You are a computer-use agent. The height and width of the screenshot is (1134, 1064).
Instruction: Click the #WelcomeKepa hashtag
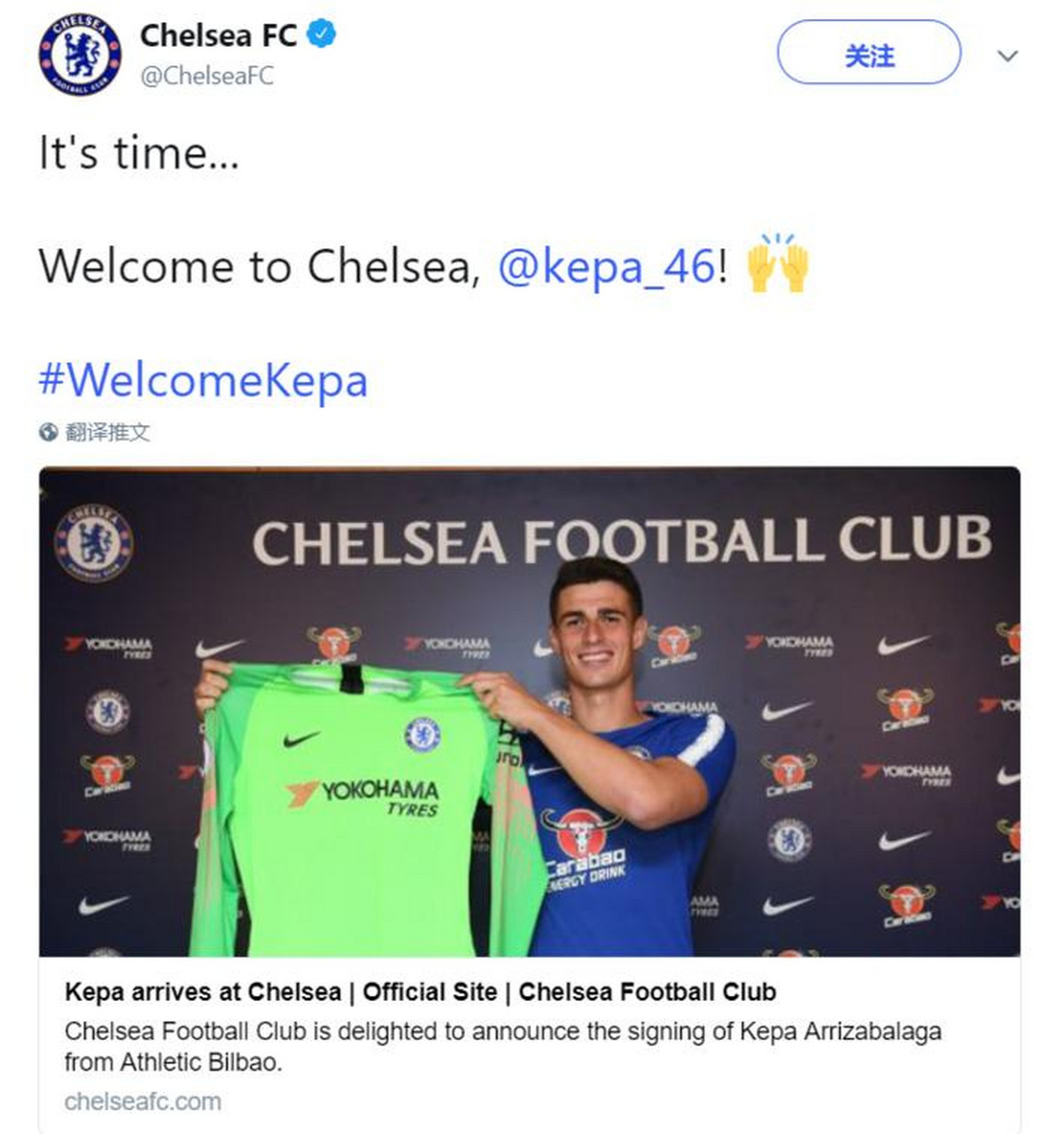pos(202,380)
